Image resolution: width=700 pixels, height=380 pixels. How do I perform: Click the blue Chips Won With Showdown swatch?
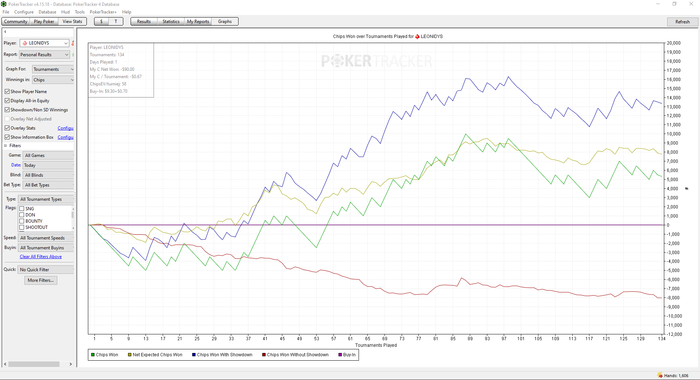pyautogui.click(x=194, y=355)
